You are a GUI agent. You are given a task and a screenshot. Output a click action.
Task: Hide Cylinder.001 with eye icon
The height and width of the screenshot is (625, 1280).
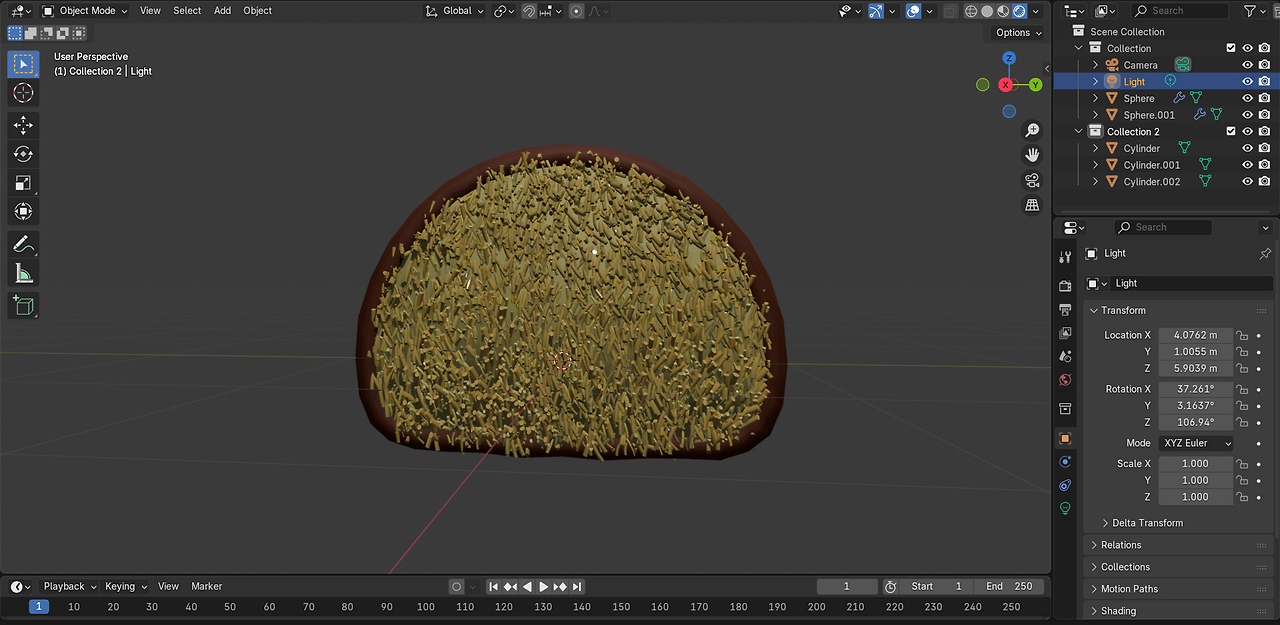(1247, 165)
